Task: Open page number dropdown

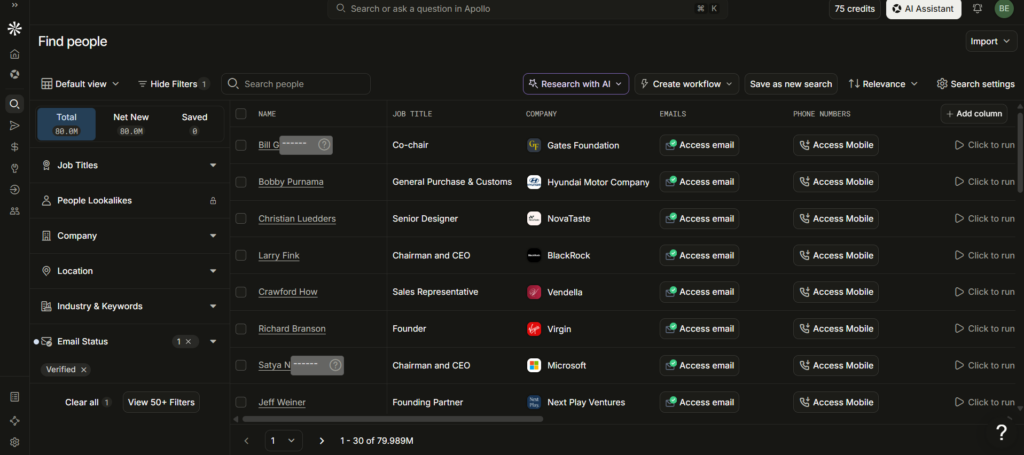Action: click(x=283, y=441)
